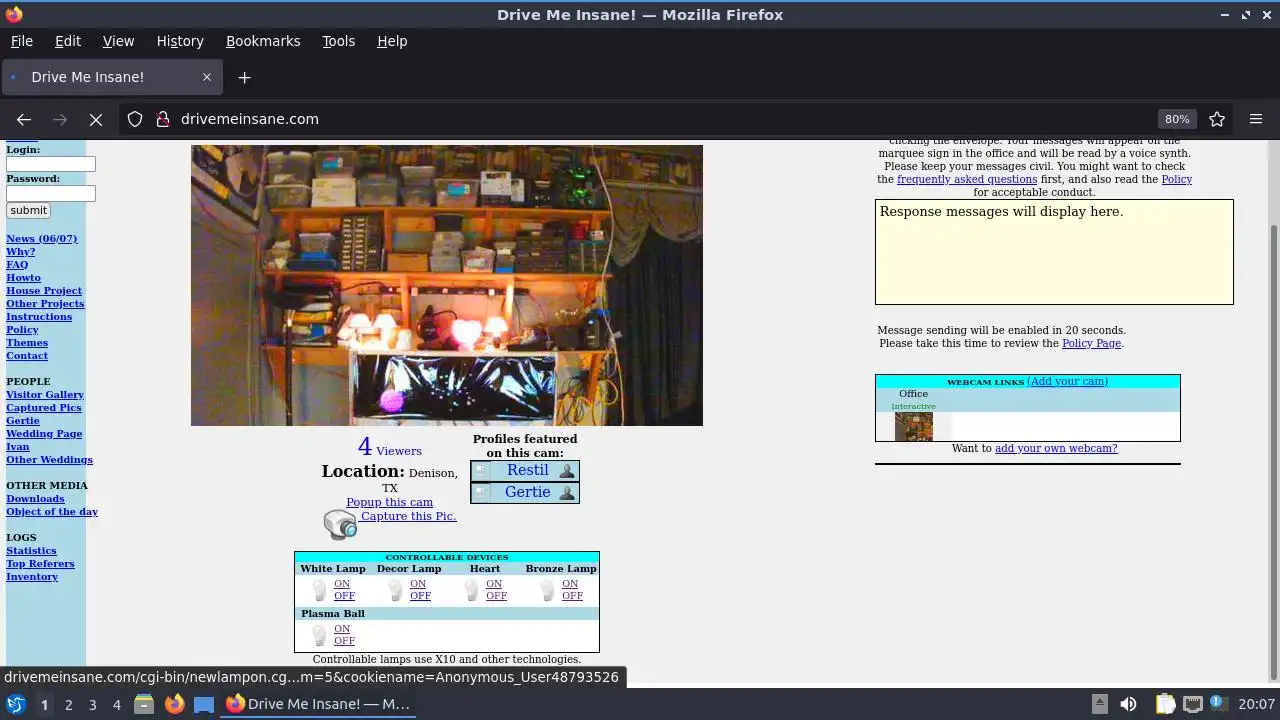Open the clipboard icon in system tray

pyautogui.click(x=1165, y=704)
